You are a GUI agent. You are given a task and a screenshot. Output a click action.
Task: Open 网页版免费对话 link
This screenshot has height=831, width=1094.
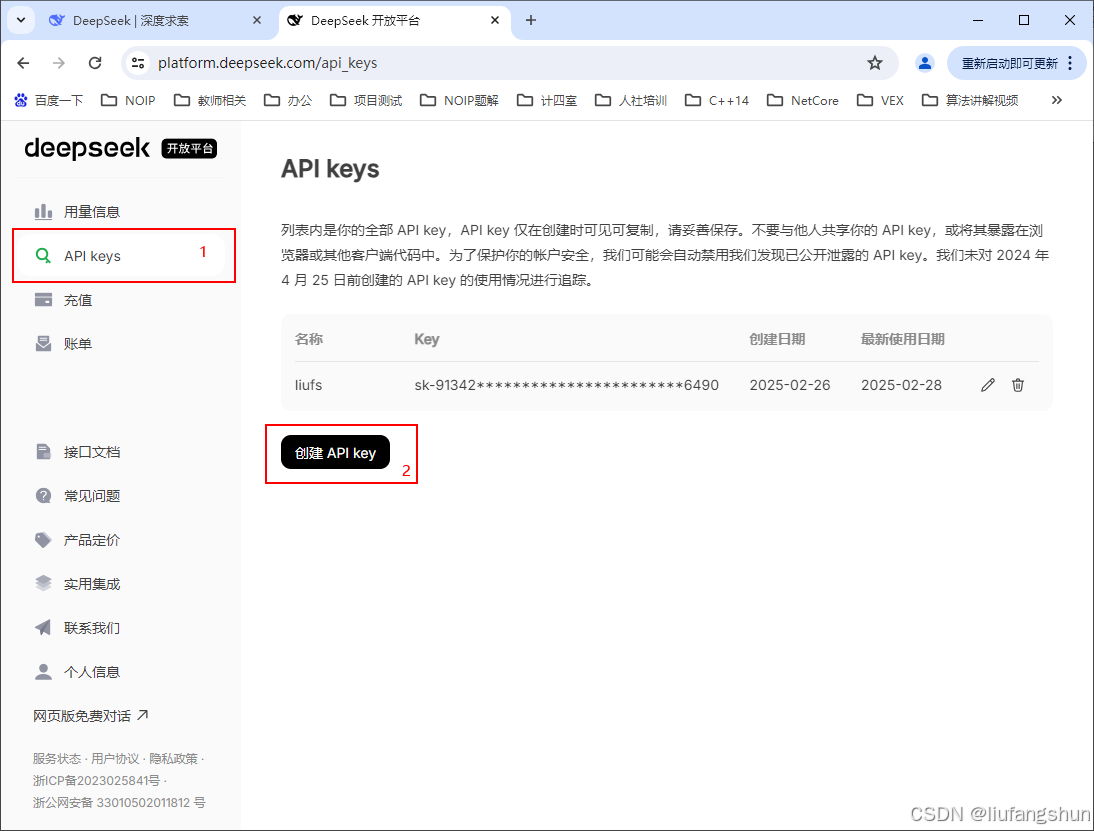click(x=91, y=716)
